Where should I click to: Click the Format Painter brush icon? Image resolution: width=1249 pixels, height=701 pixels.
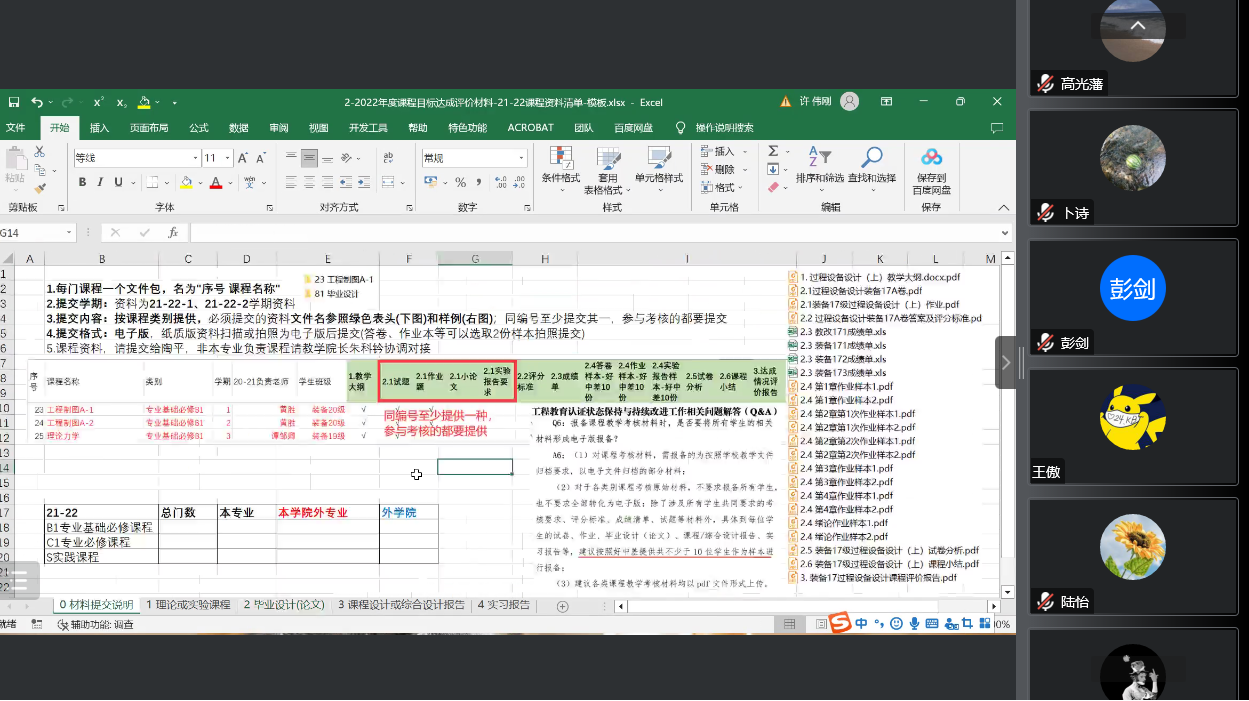[40, 187]
